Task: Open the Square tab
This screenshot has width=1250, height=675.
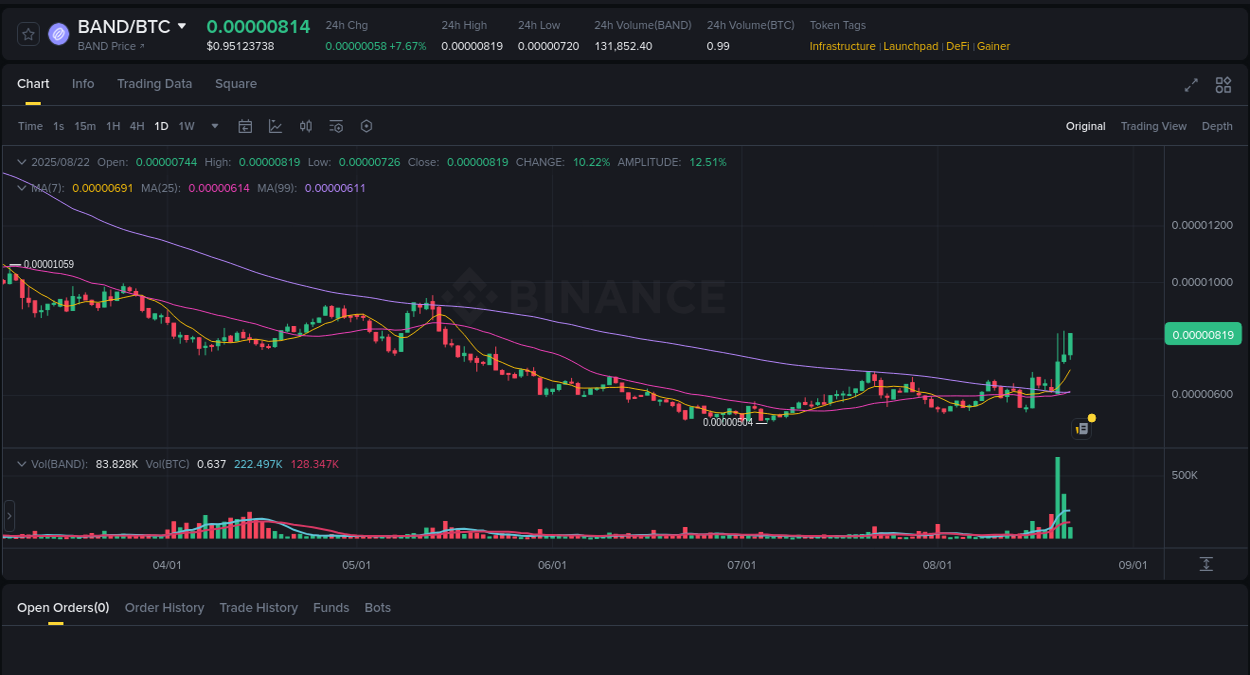Action: click(x=236, y=84)
